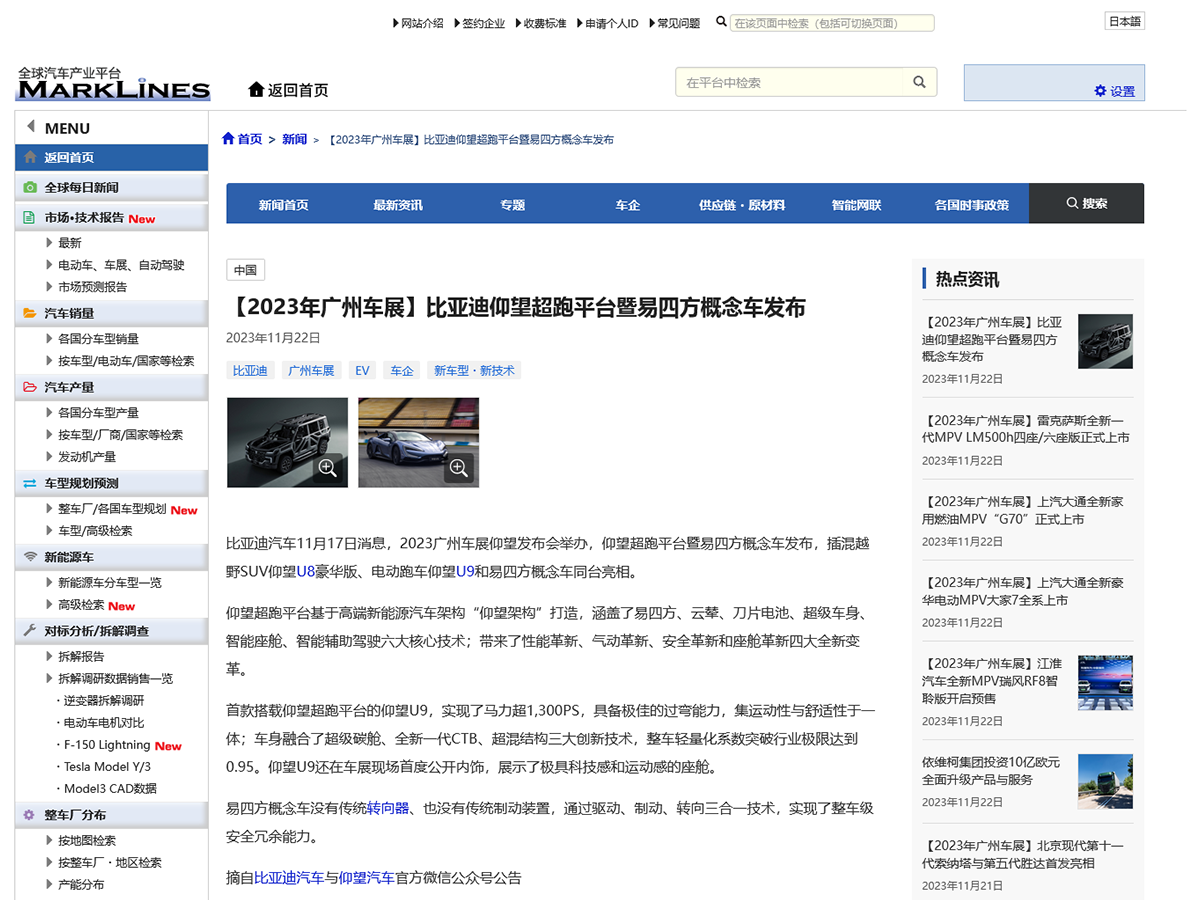Zoom the Yangwang U8 photo magnifier
The height and width of the screenshot is (900, 1200).
[x=328, y=467]
